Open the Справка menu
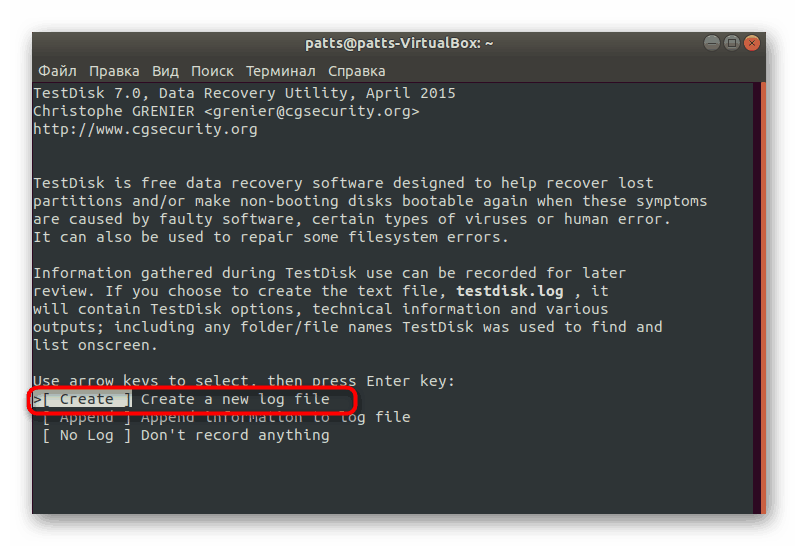The height and width of the screenshot is (546, 798). click(356, 71)
